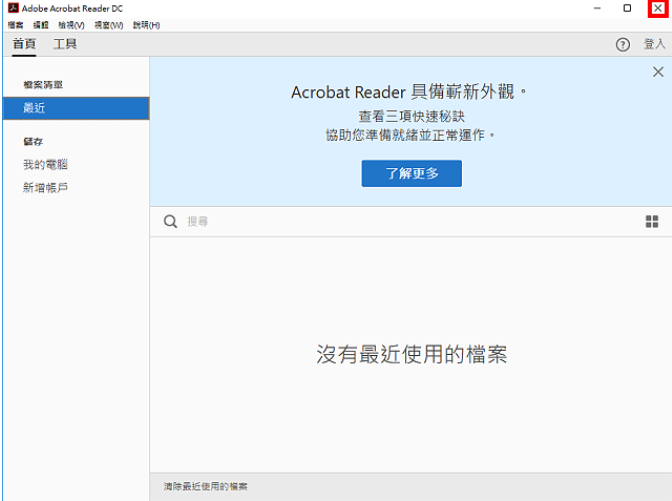Open the 檢視(V) menu

coord(71,25)
